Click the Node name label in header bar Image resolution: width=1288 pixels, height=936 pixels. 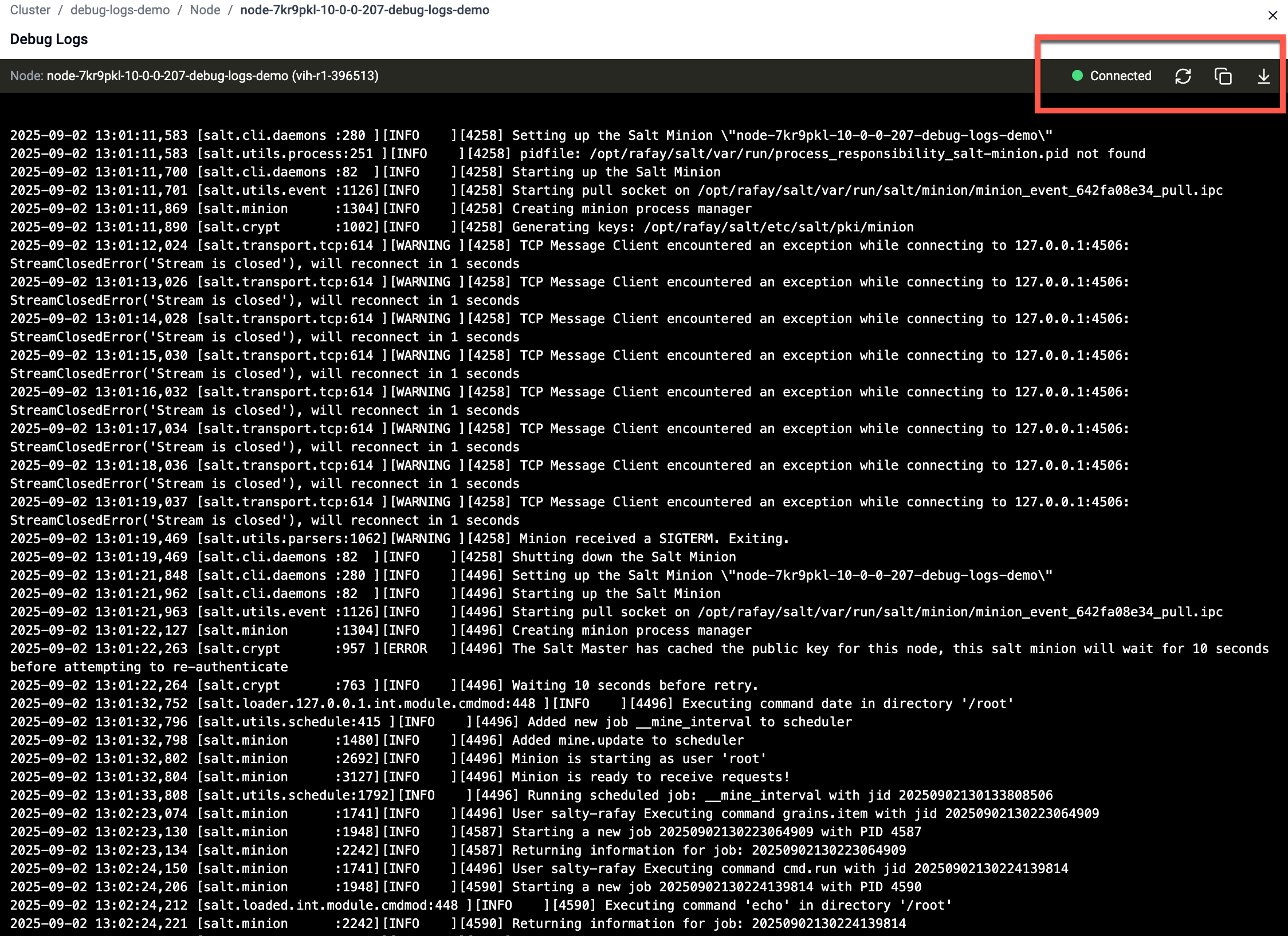click(x=194, y=76)
